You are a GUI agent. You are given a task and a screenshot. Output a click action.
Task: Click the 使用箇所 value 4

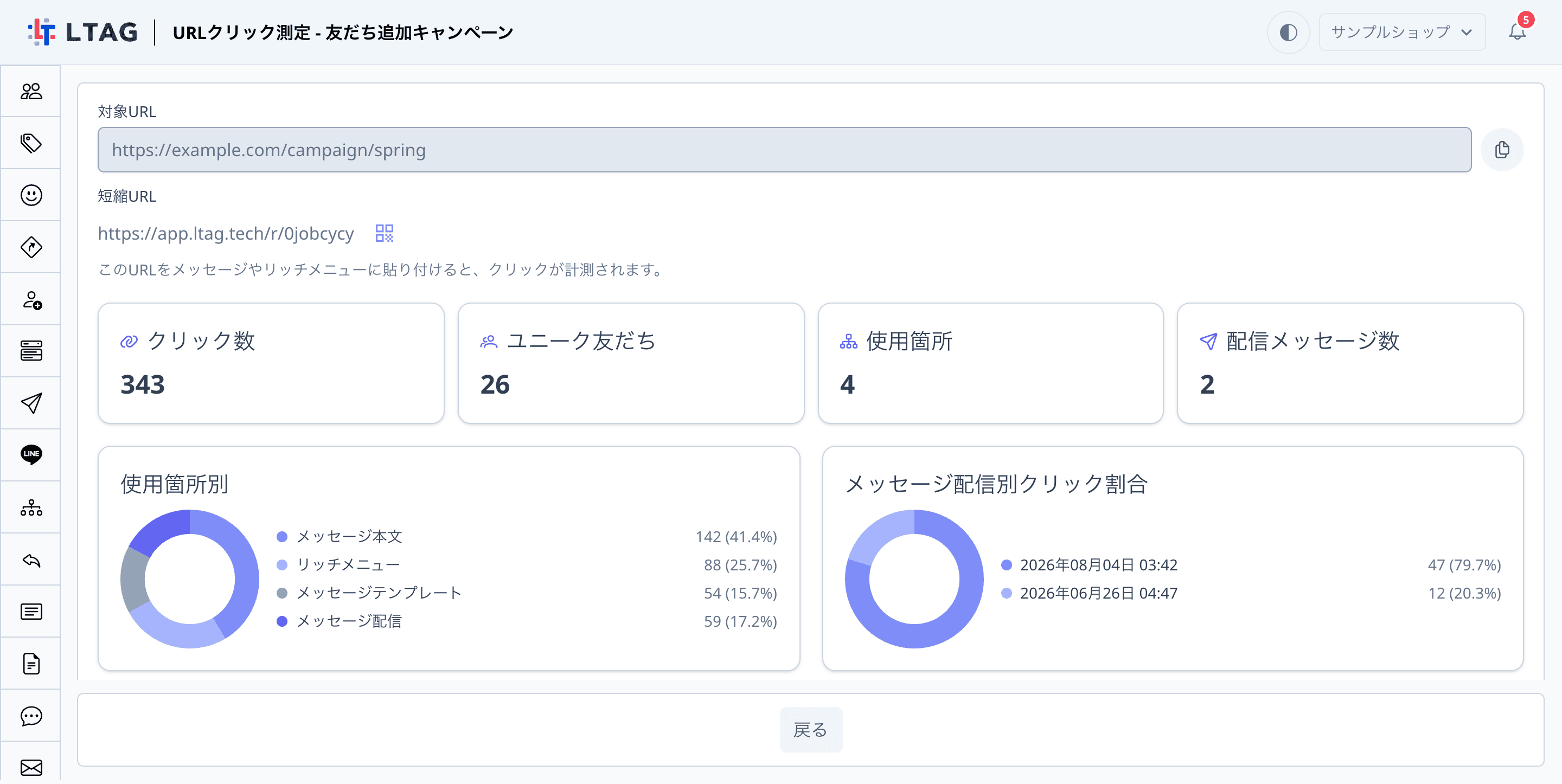click(x=847, y=384)
